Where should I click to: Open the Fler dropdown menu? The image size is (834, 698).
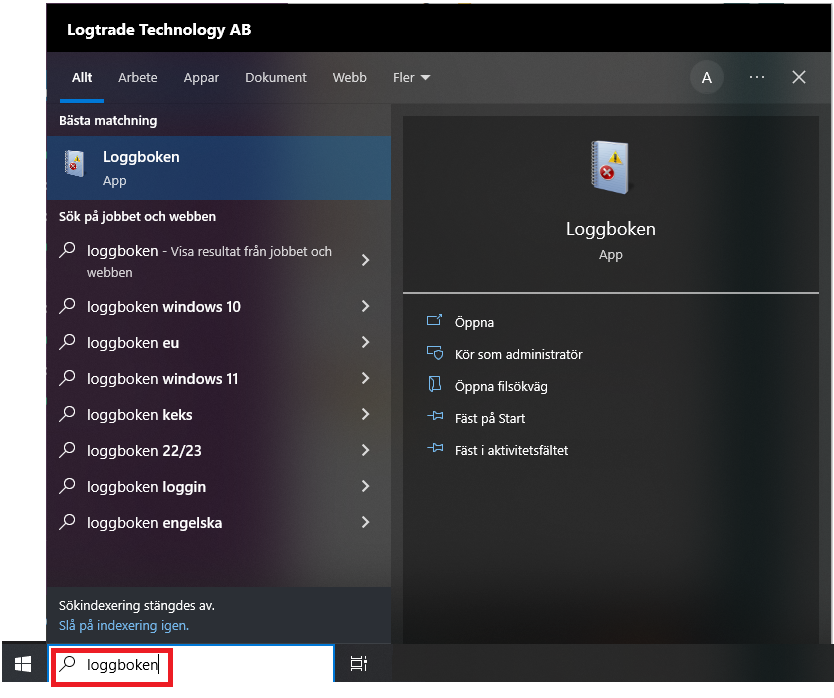tap(411, 78)
